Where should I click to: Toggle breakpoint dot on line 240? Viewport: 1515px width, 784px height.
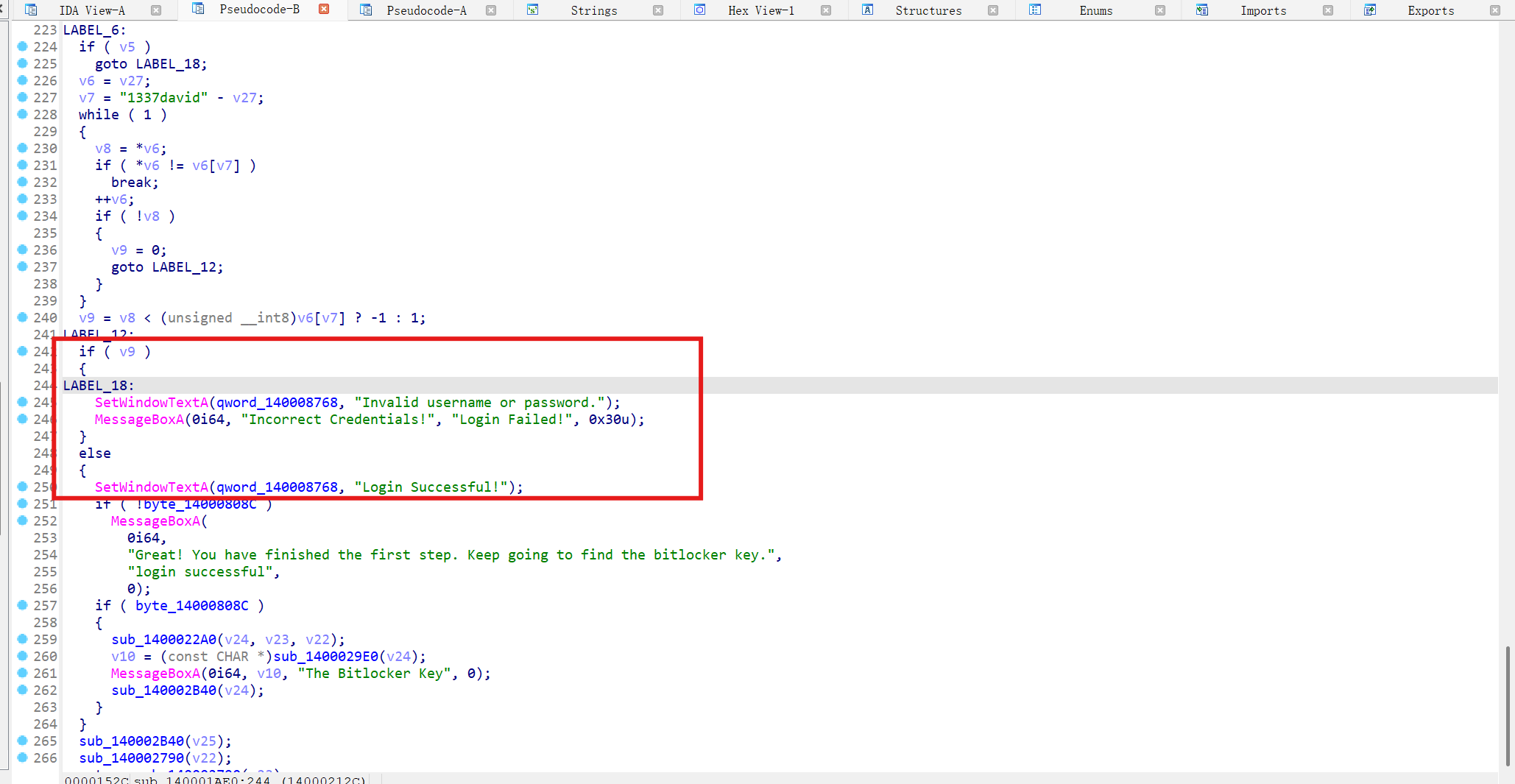(x=22, y=317)
